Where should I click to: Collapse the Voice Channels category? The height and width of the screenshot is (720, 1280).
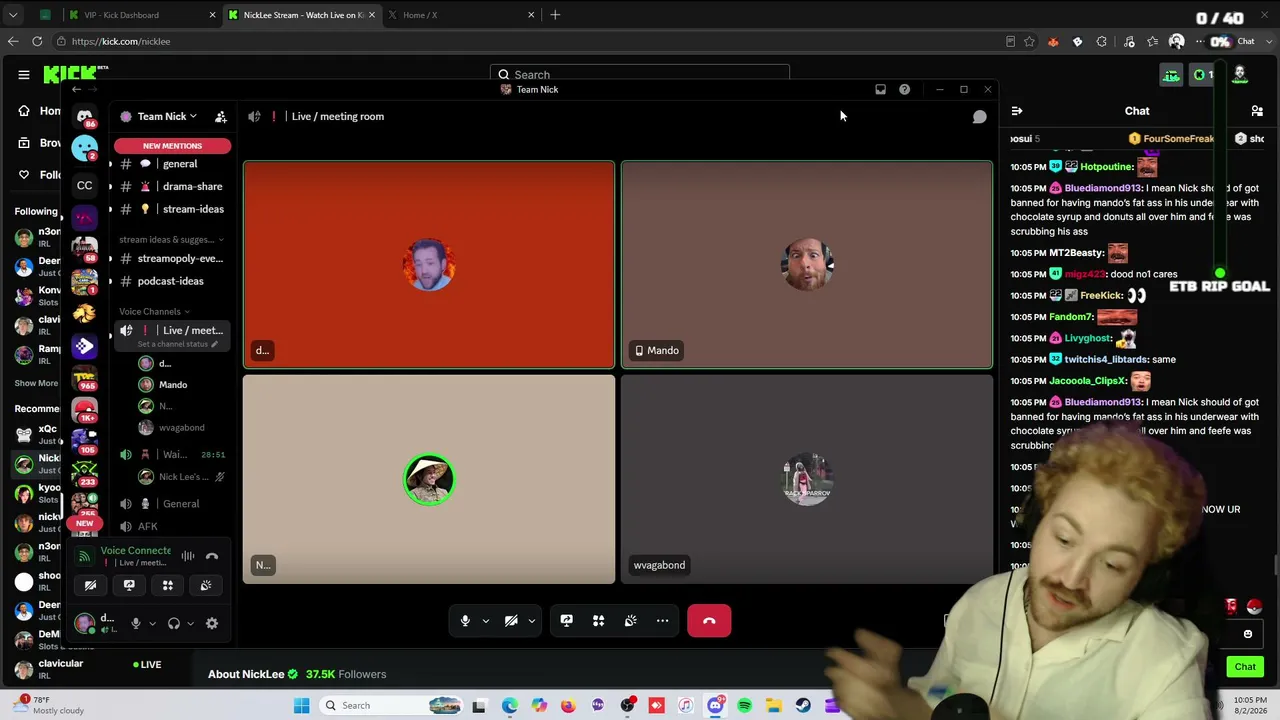pyautogui.click(x=154, y=312)
